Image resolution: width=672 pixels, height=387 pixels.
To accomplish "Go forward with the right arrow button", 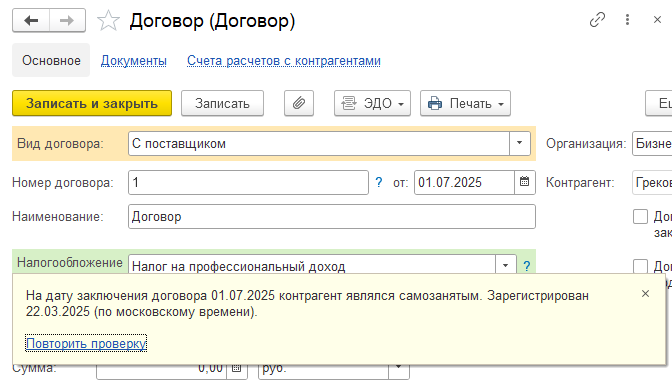I will pos(67,20).
